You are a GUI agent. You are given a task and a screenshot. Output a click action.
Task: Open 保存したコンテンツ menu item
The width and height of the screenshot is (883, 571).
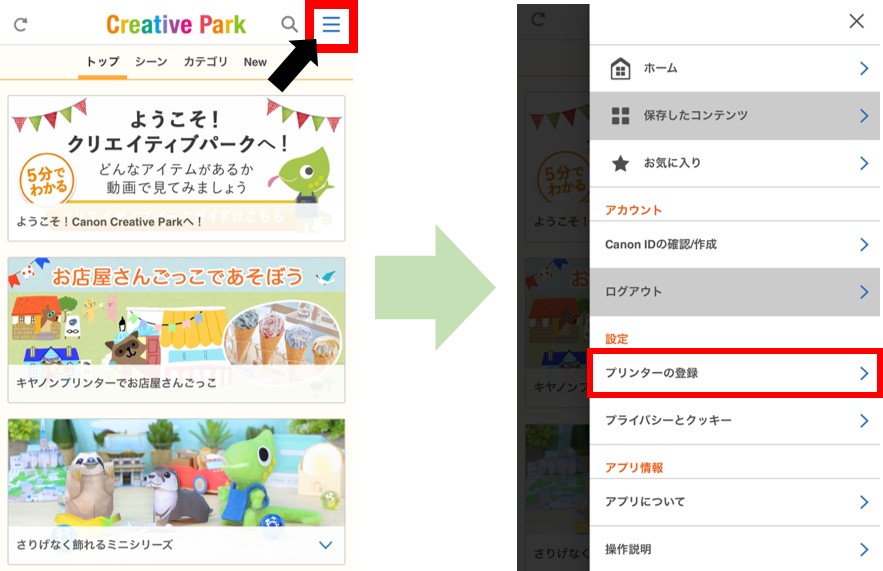(x=734, y=115)
